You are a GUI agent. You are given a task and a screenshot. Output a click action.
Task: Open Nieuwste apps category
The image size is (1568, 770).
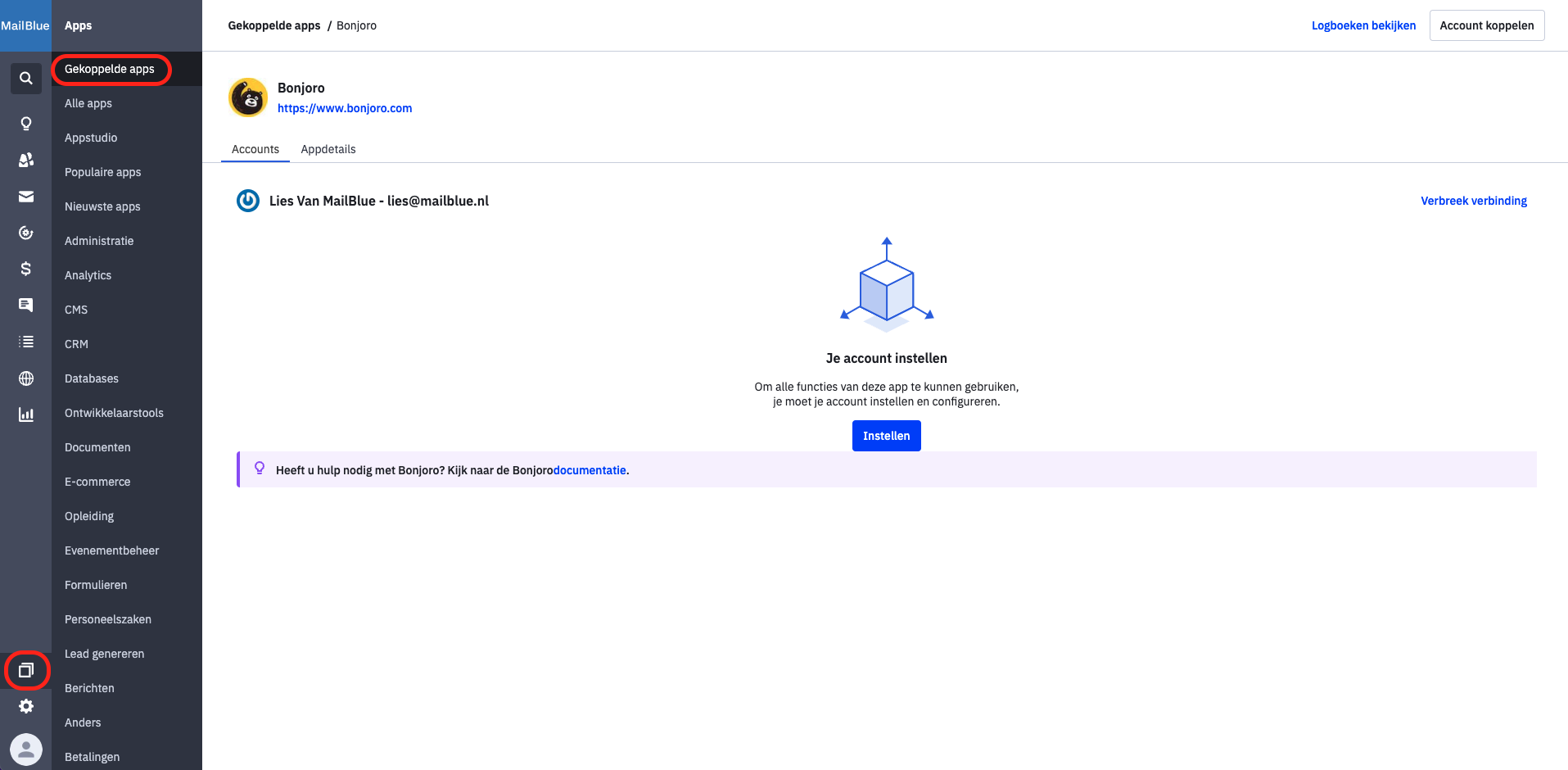point(127,206)
